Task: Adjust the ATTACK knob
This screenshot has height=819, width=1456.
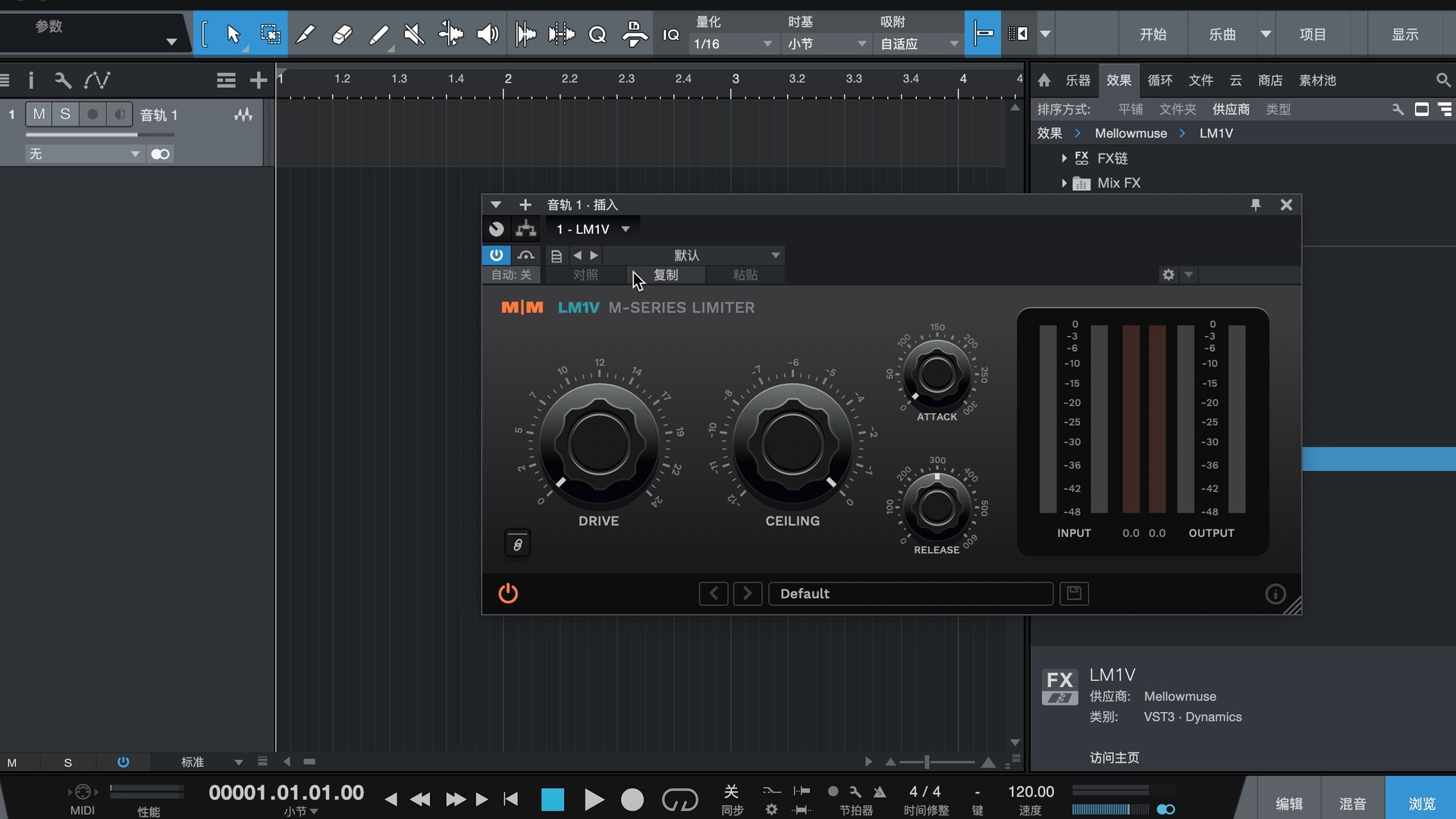Action: coord(937,374)
